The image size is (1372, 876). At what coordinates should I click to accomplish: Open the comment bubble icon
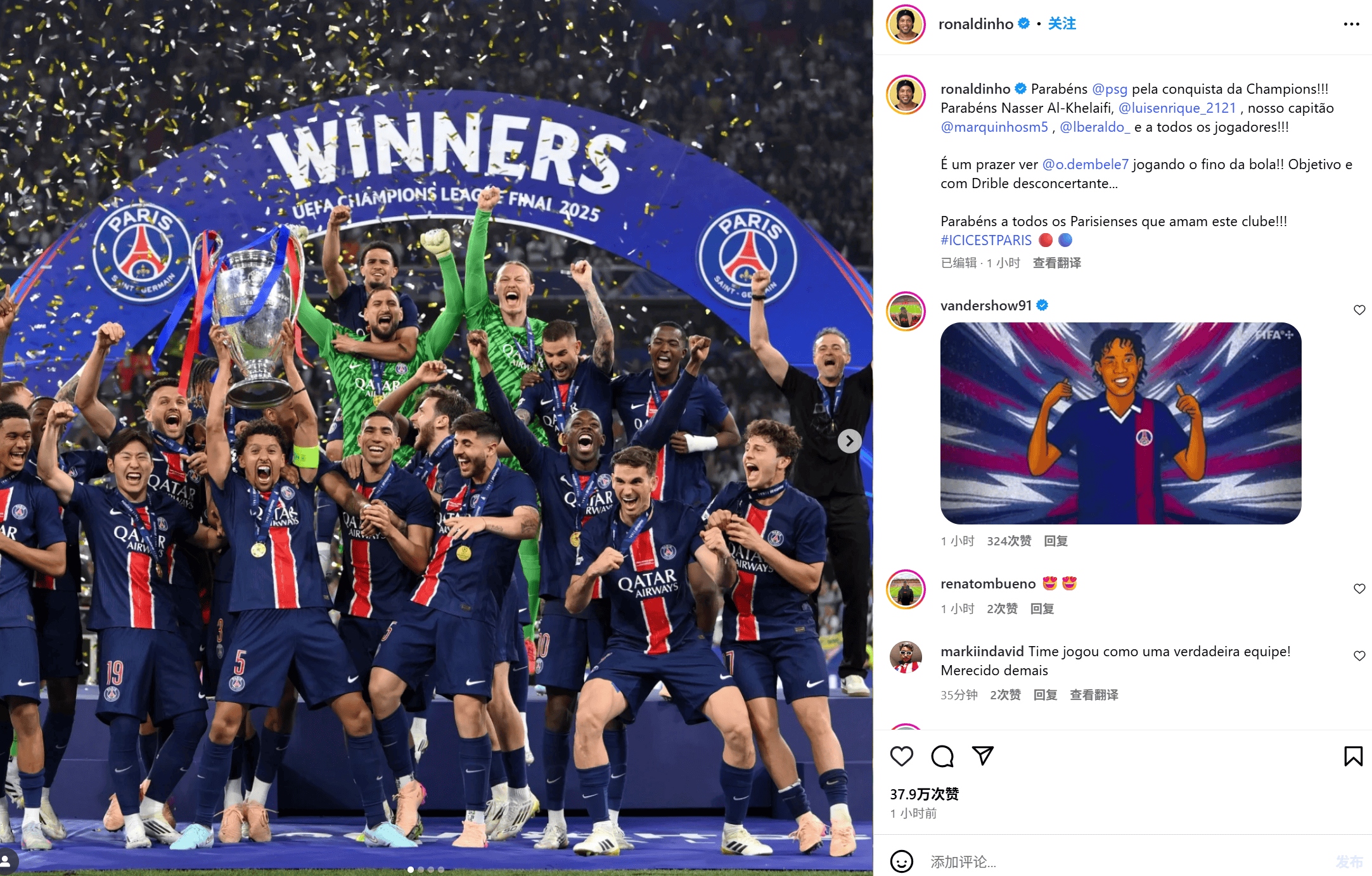click(942, 756)
